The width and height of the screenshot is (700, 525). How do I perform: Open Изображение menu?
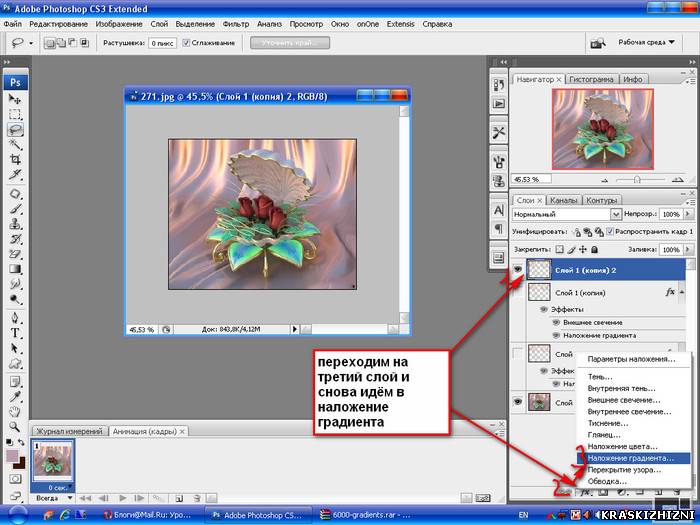[119, 24]
